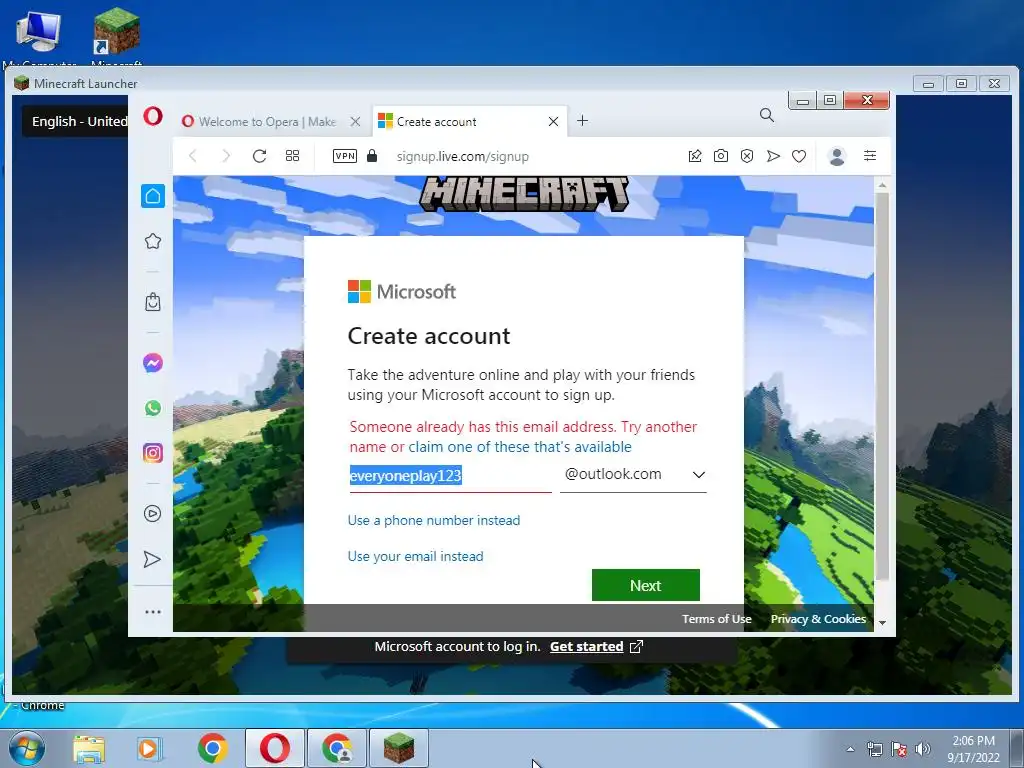Take a snapshot with camera icon
Viewport: 1024px width, 768px height.
click(x=720, y=156)
